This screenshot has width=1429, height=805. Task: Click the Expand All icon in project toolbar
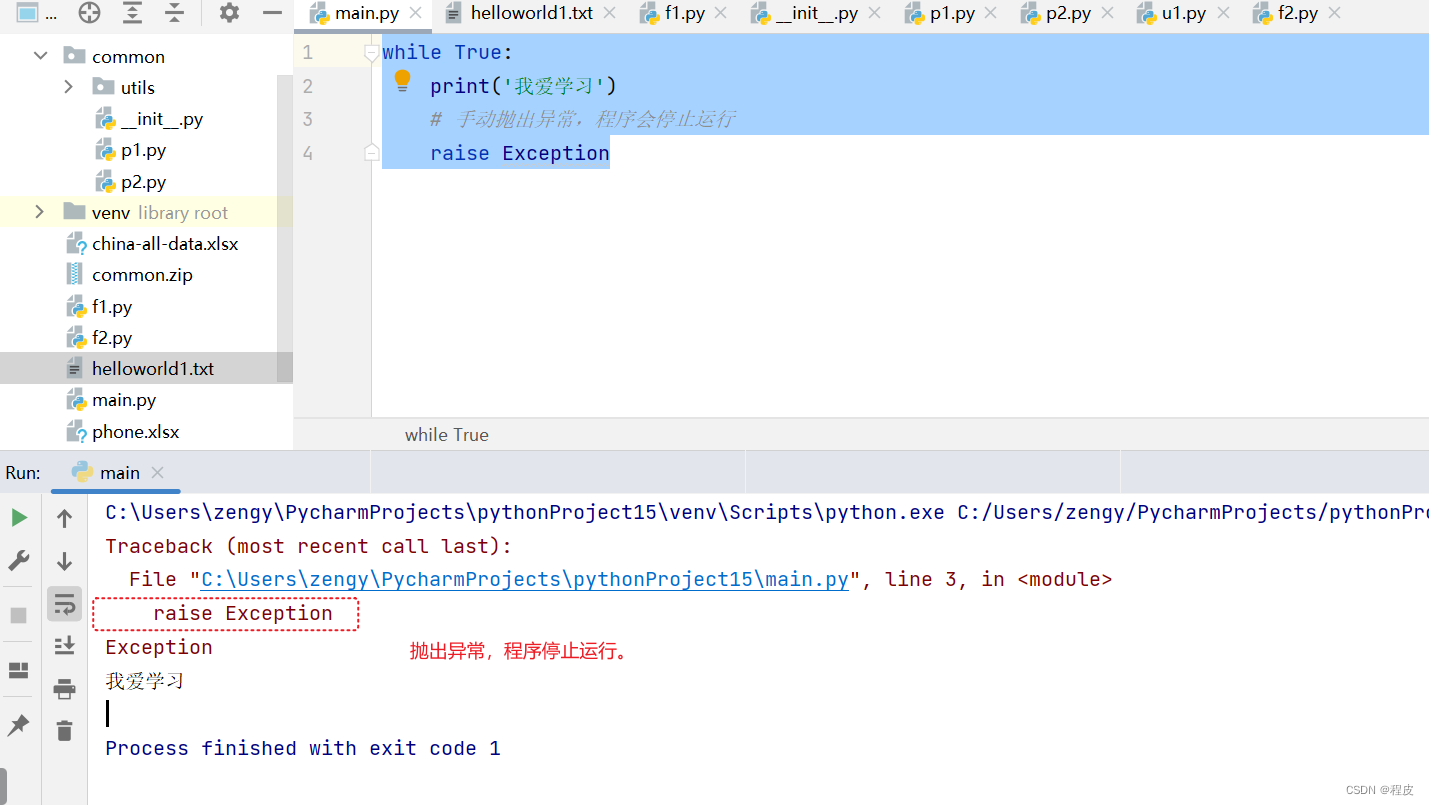tap(132, 13)
